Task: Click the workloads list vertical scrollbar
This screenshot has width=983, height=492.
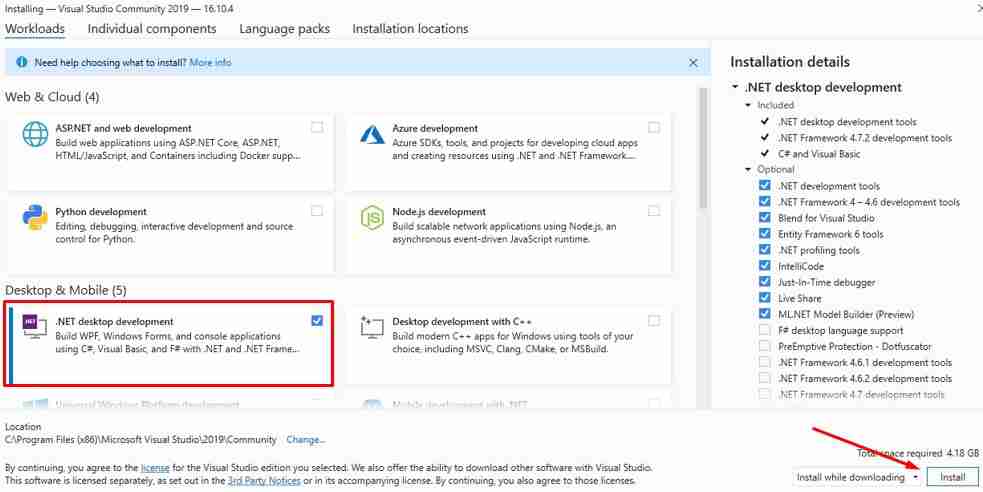Action: coord(703,147)
